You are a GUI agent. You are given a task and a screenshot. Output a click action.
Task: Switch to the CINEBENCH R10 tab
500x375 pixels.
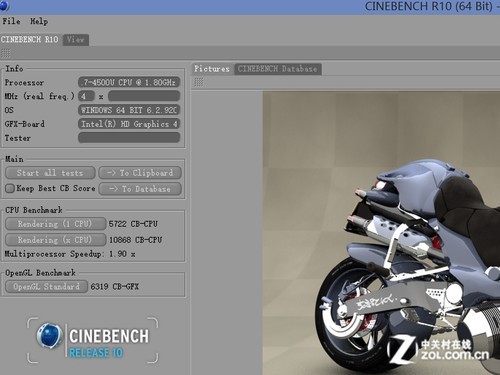(30, 40)
